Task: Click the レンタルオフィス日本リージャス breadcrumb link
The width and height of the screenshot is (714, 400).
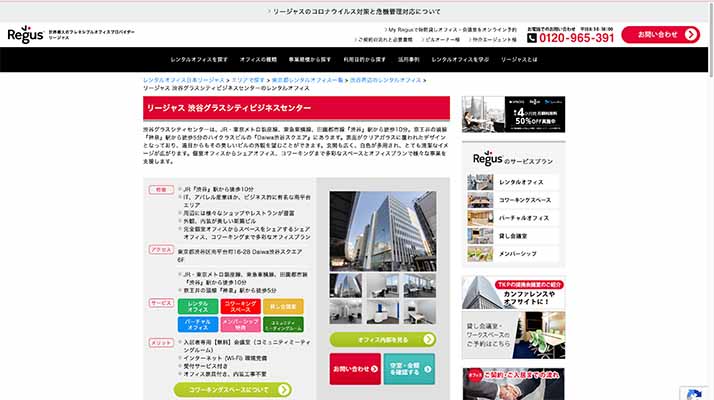Action: [x=184, y=78]
